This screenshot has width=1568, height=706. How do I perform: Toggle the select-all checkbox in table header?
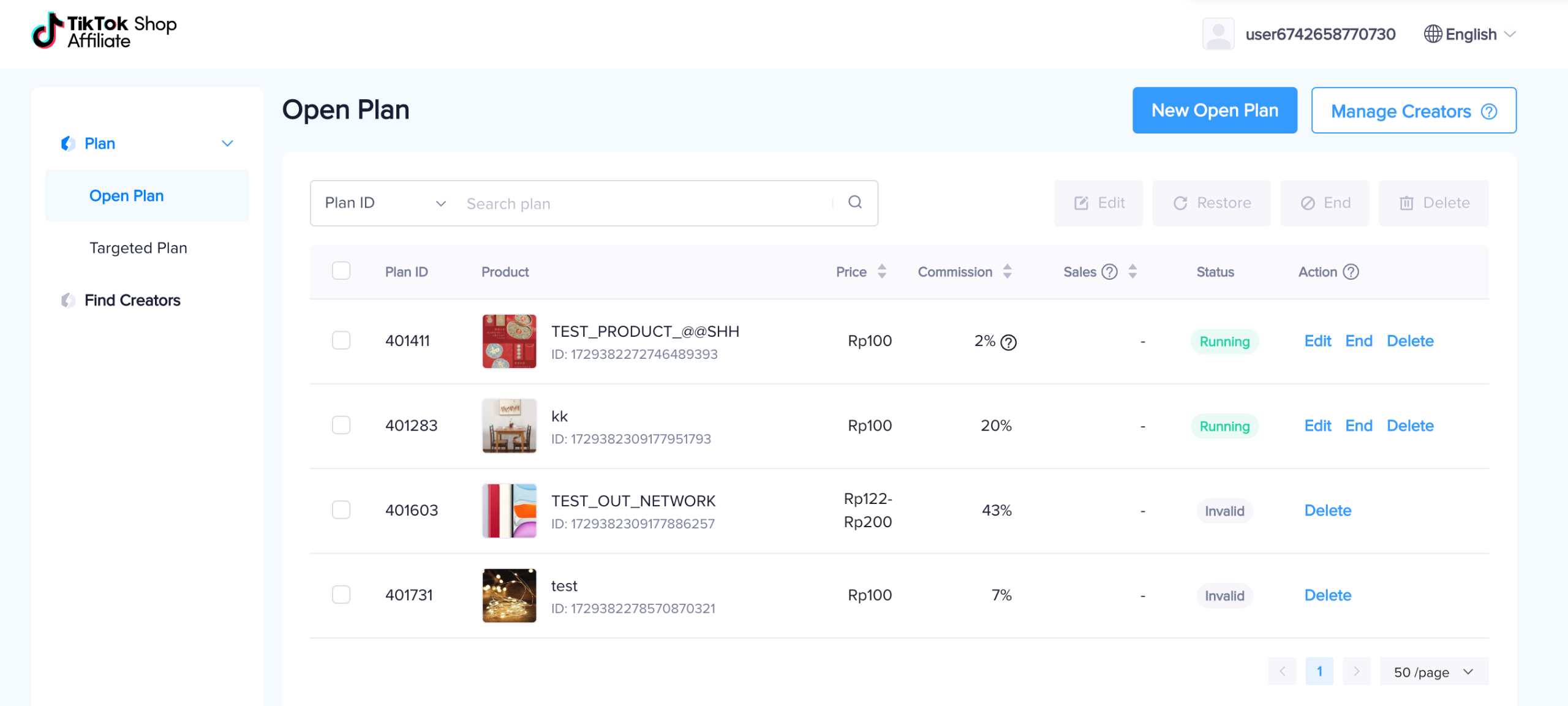tap(341, 270)
